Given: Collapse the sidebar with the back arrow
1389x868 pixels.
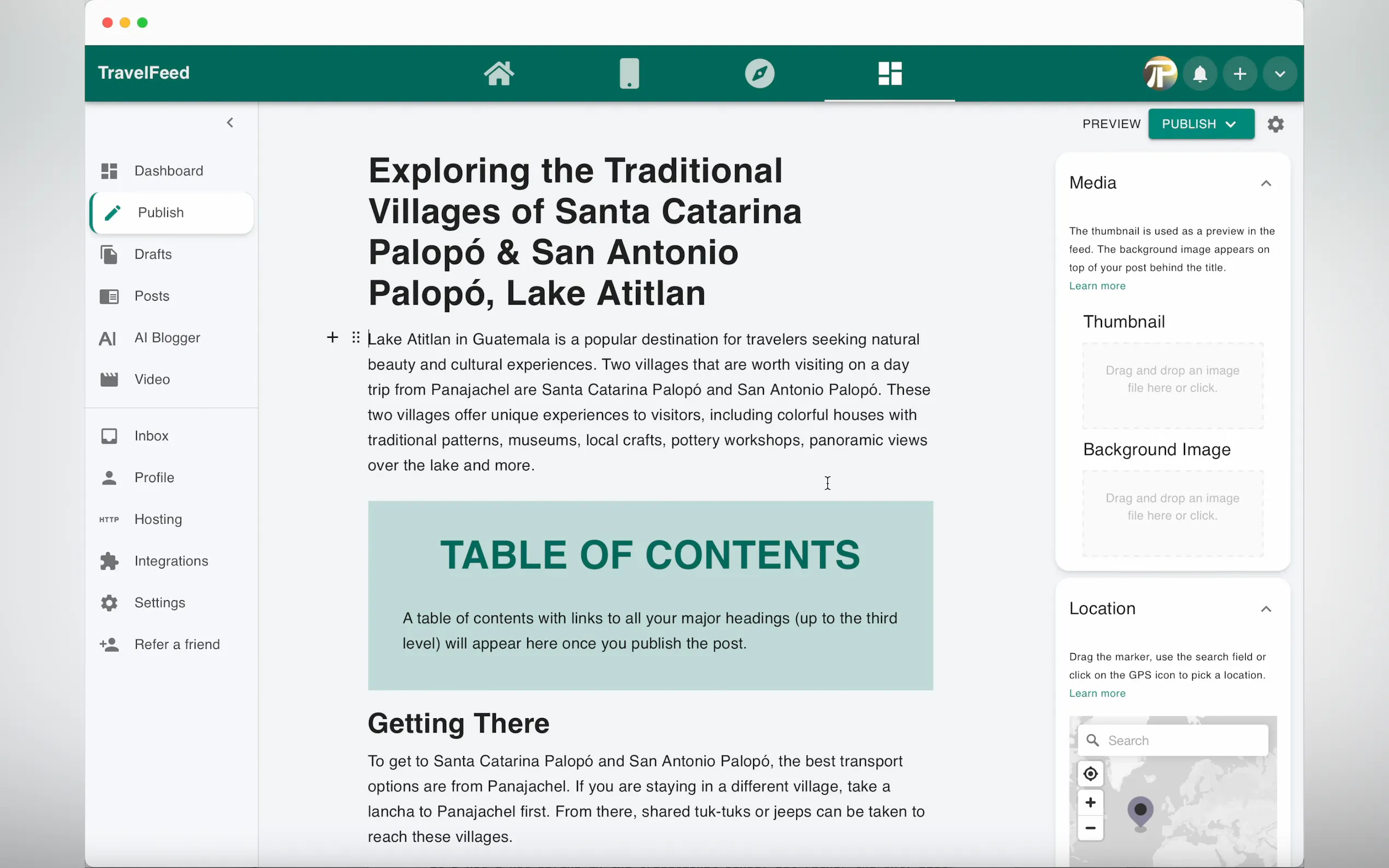Looking at the screenshot, I should pyautogui.click(x=230, y=122).
